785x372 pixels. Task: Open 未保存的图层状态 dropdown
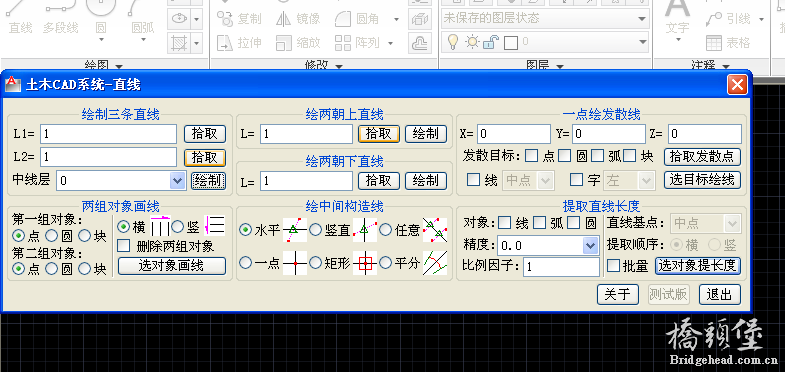click(x=642, y=19)
